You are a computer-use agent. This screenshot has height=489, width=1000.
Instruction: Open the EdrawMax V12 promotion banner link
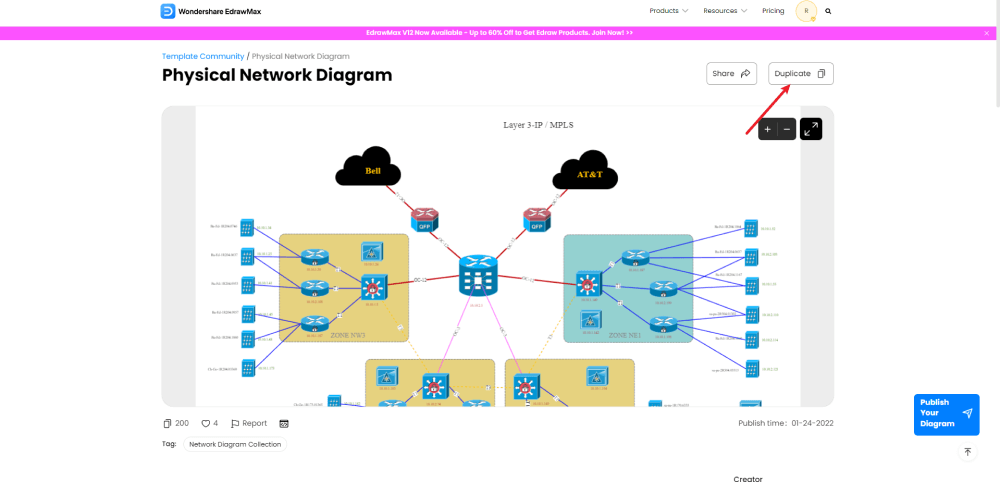click(x=500, y=33)
